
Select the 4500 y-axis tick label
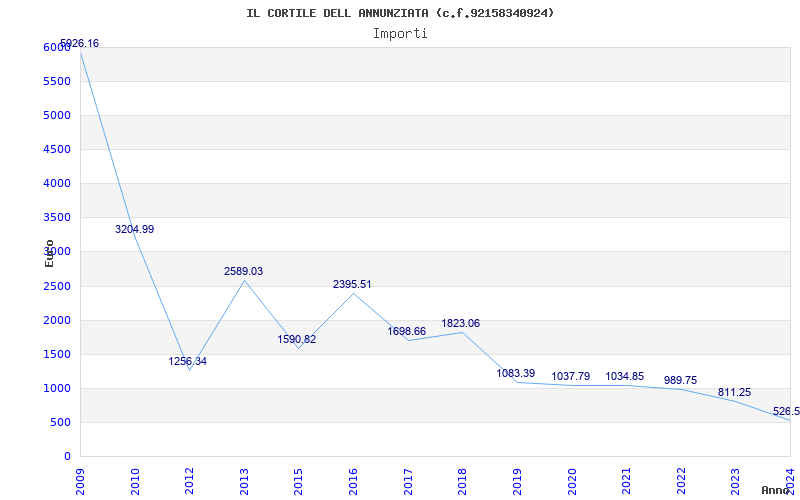pos(57,149)
